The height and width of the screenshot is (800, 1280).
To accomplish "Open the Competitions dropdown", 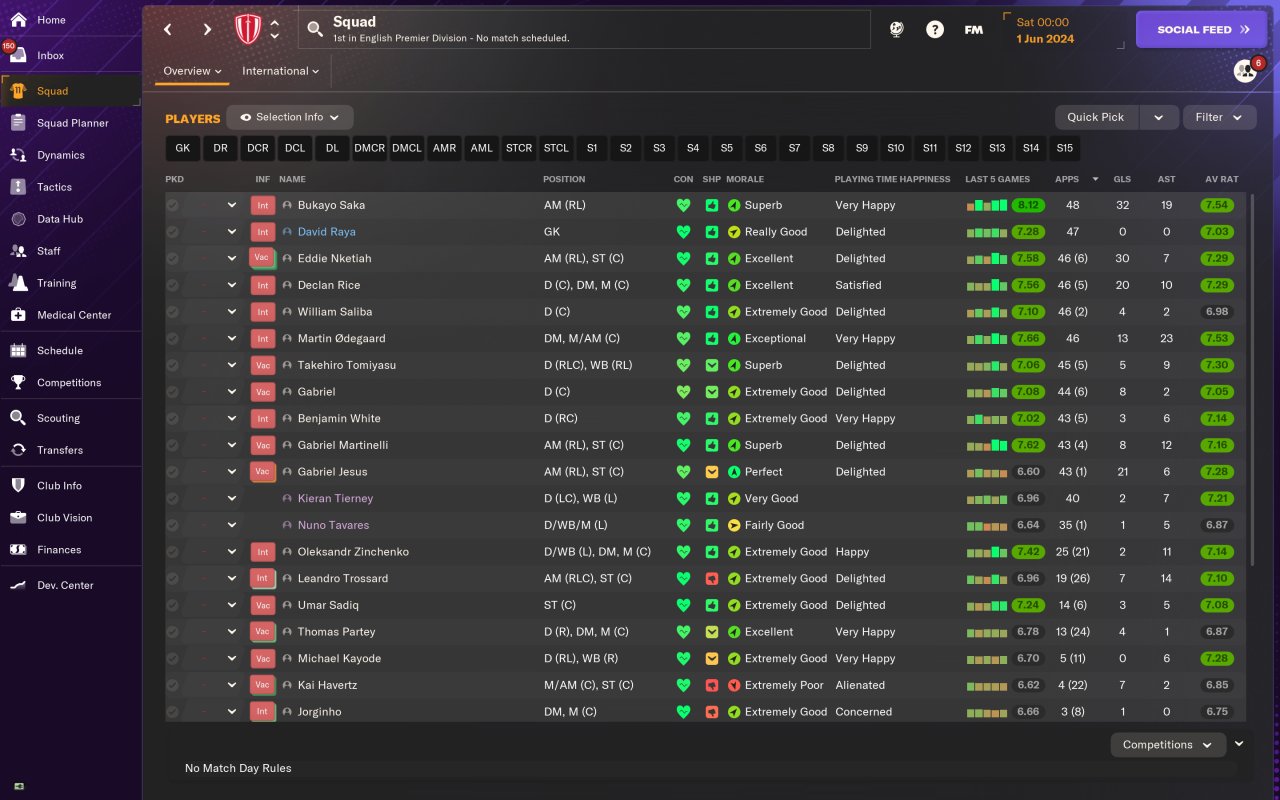I will [x=1168, y=745].
